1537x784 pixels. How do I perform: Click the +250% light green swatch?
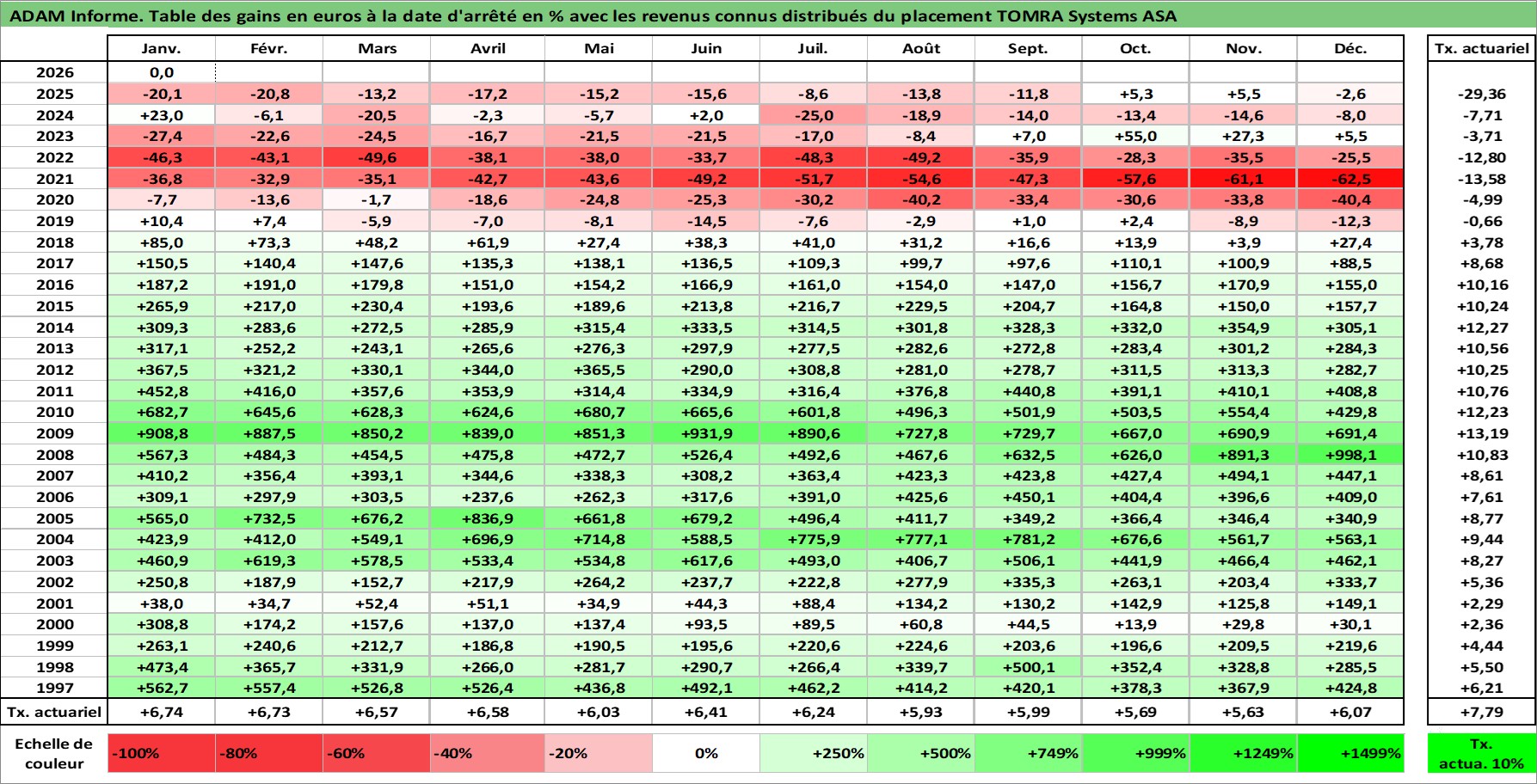tap(814, 753)
